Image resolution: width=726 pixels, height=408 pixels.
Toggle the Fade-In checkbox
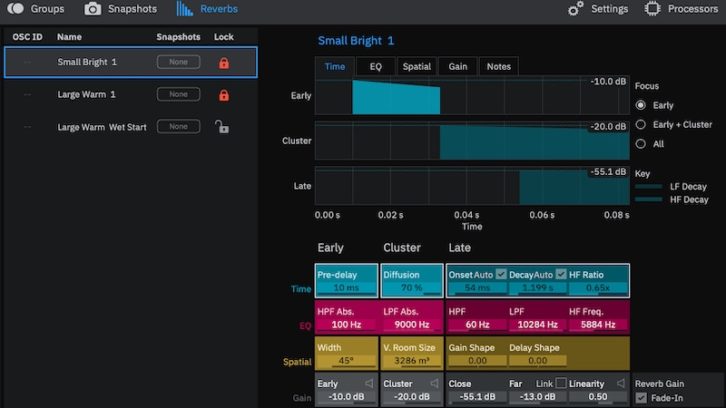[x=641, y=398]
